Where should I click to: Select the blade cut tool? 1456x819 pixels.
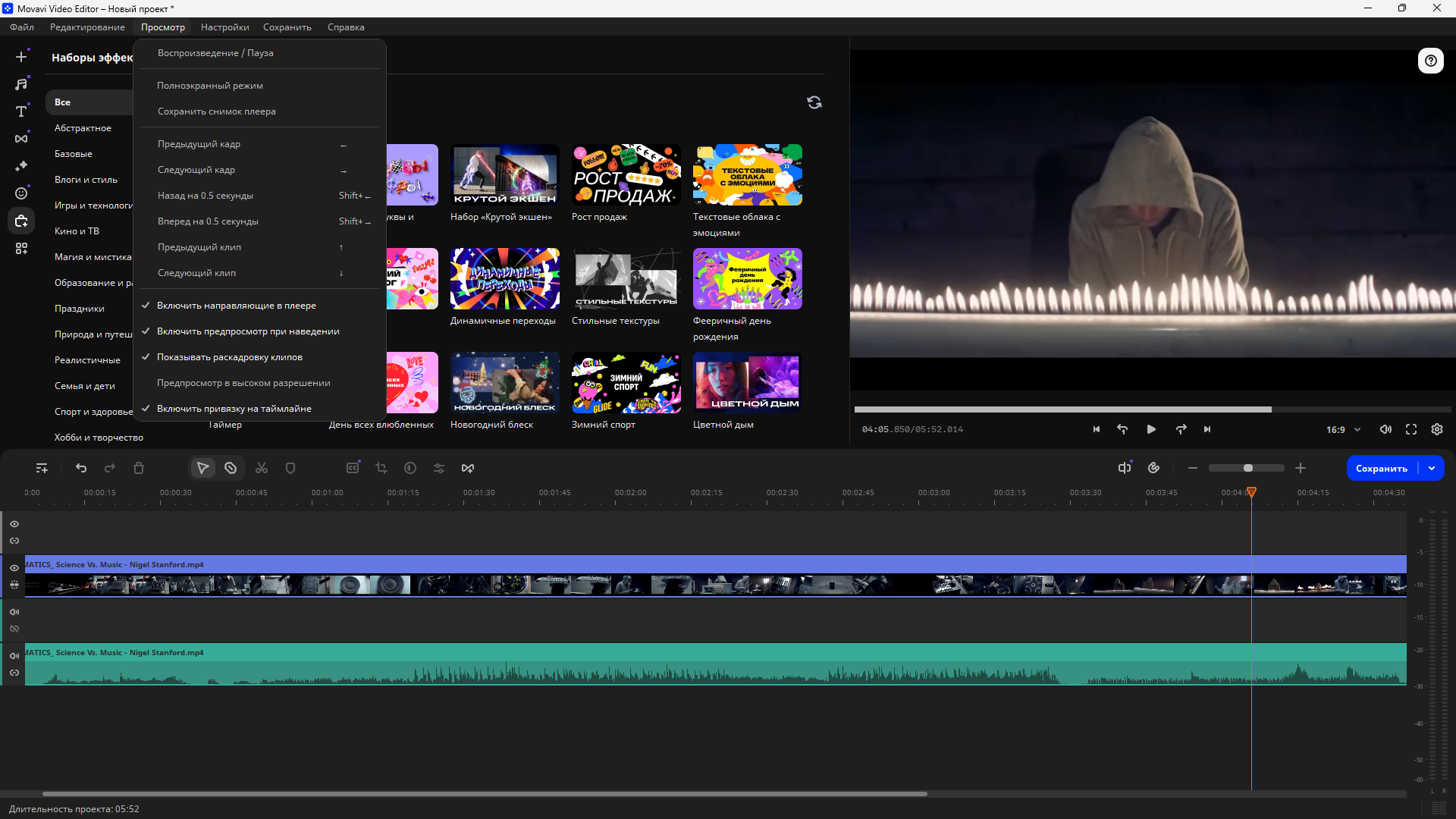[231, 468]
